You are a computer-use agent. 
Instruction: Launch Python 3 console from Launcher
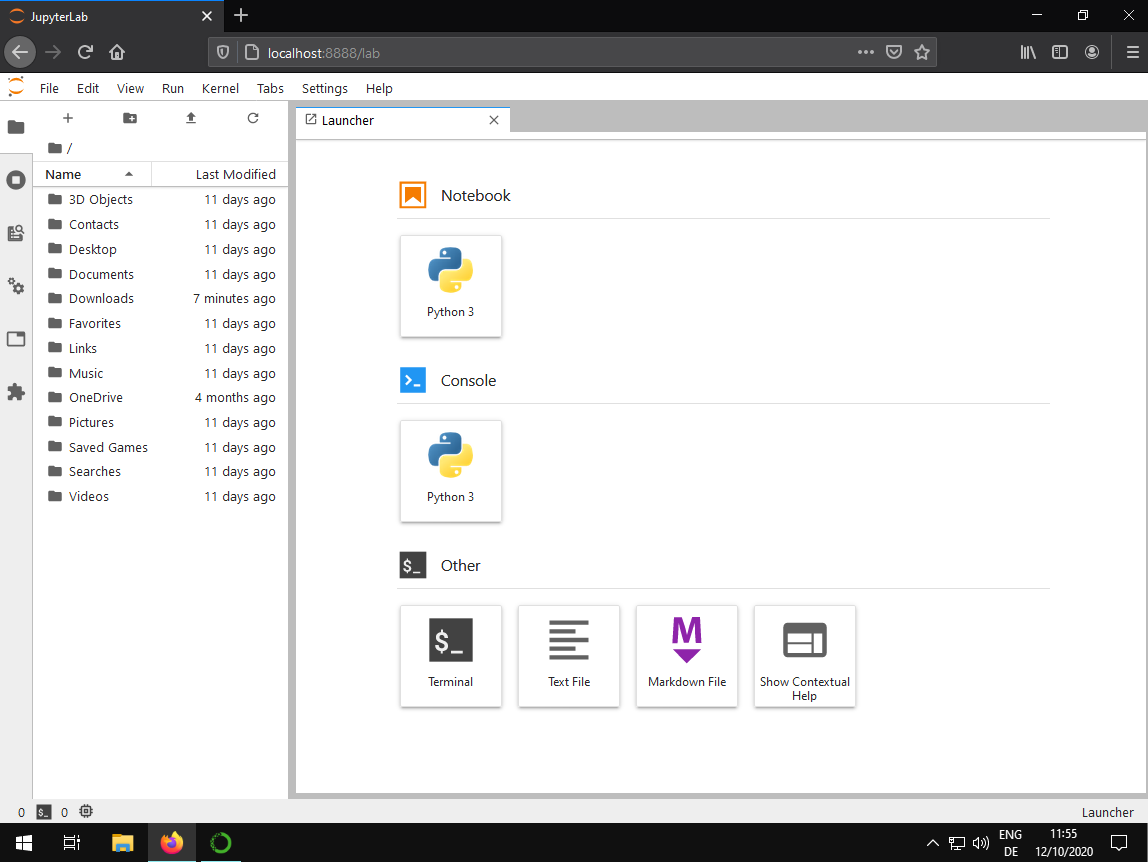(x=451, y=470)
